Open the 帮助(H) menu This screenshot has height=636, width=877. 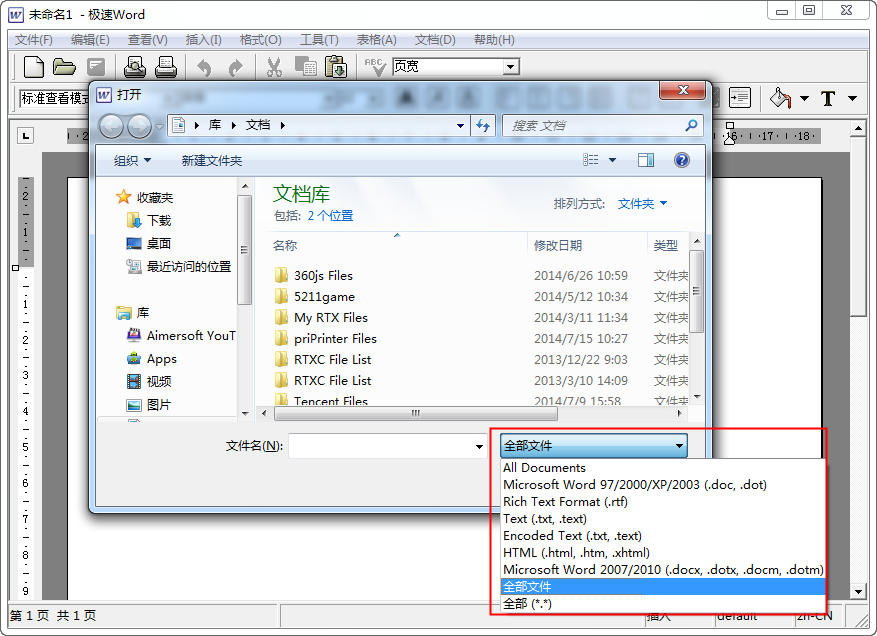tap(494, 40)
